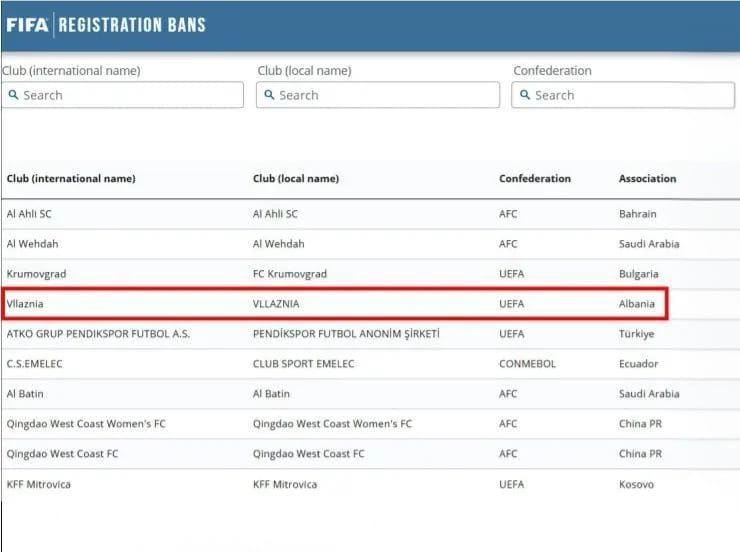Sort by Association column header
The height and width of the screenshot is (552, 740).
tap(647, 179)
